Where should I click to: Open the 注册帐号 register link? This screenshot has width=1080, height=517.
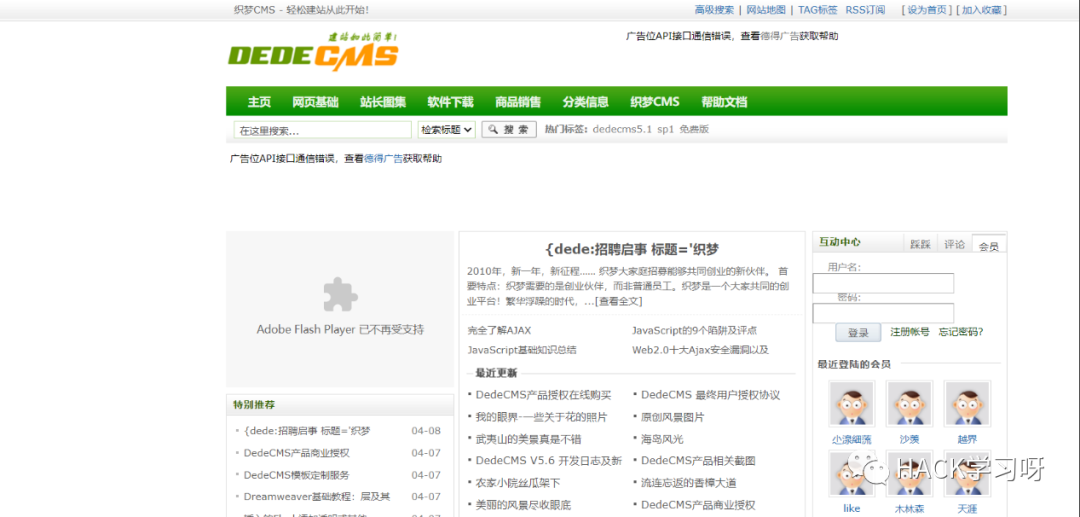(910, 332)
